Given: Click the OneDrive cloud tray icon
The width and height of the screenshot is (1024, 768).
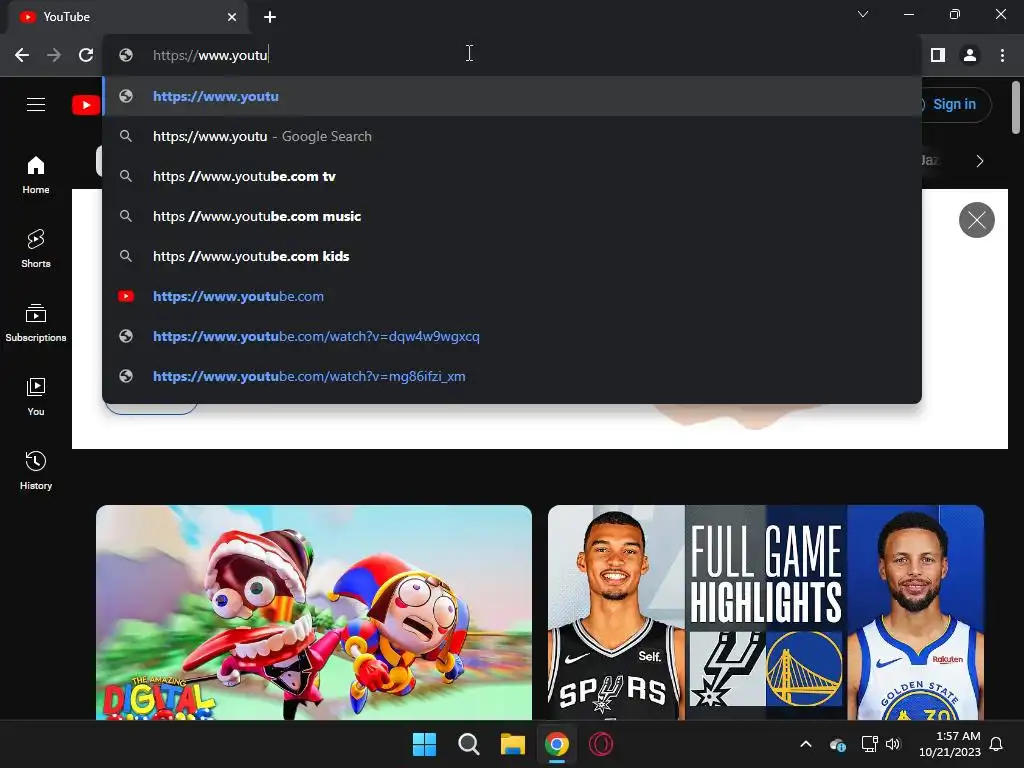Looking at the screenshot, I should click(x=838, y=744).
